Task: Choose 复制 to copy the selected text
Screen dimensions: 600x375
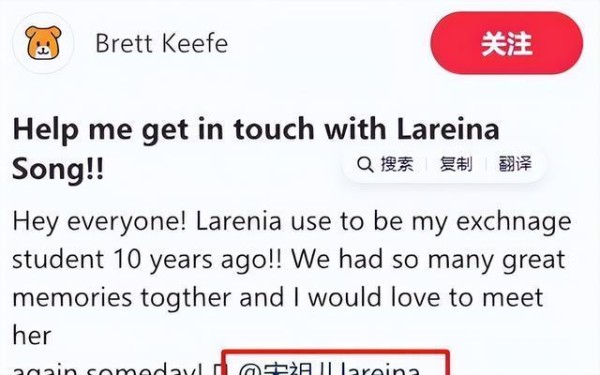Action: [456, 164]
